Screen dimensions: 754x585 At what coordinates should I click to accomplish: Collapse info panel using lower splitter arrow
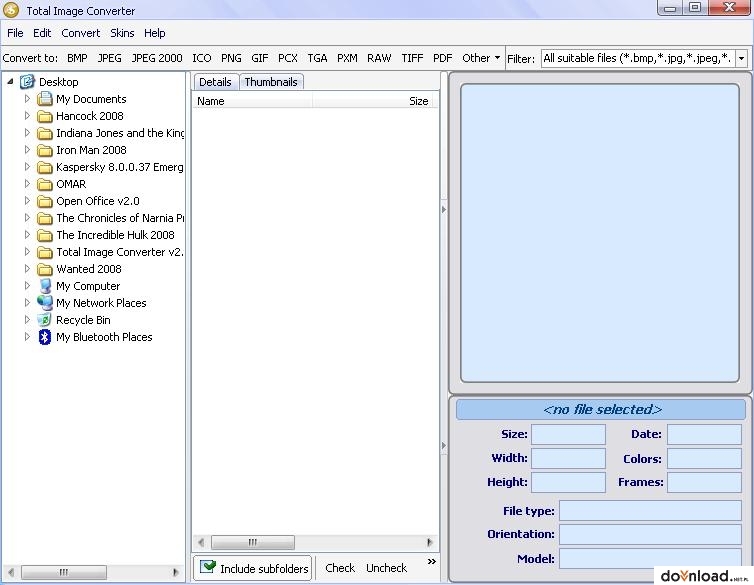click(444, 446)
